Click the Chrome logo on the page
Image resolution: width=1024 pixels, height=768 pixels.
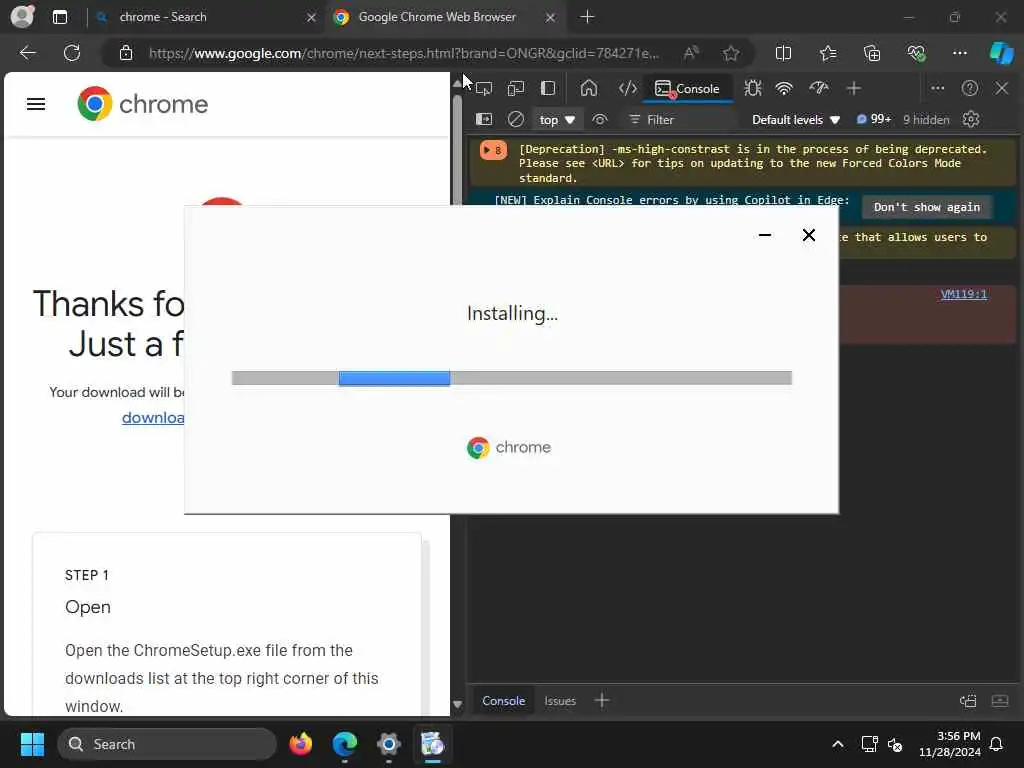pyautogui.click(x=142, y=104)
